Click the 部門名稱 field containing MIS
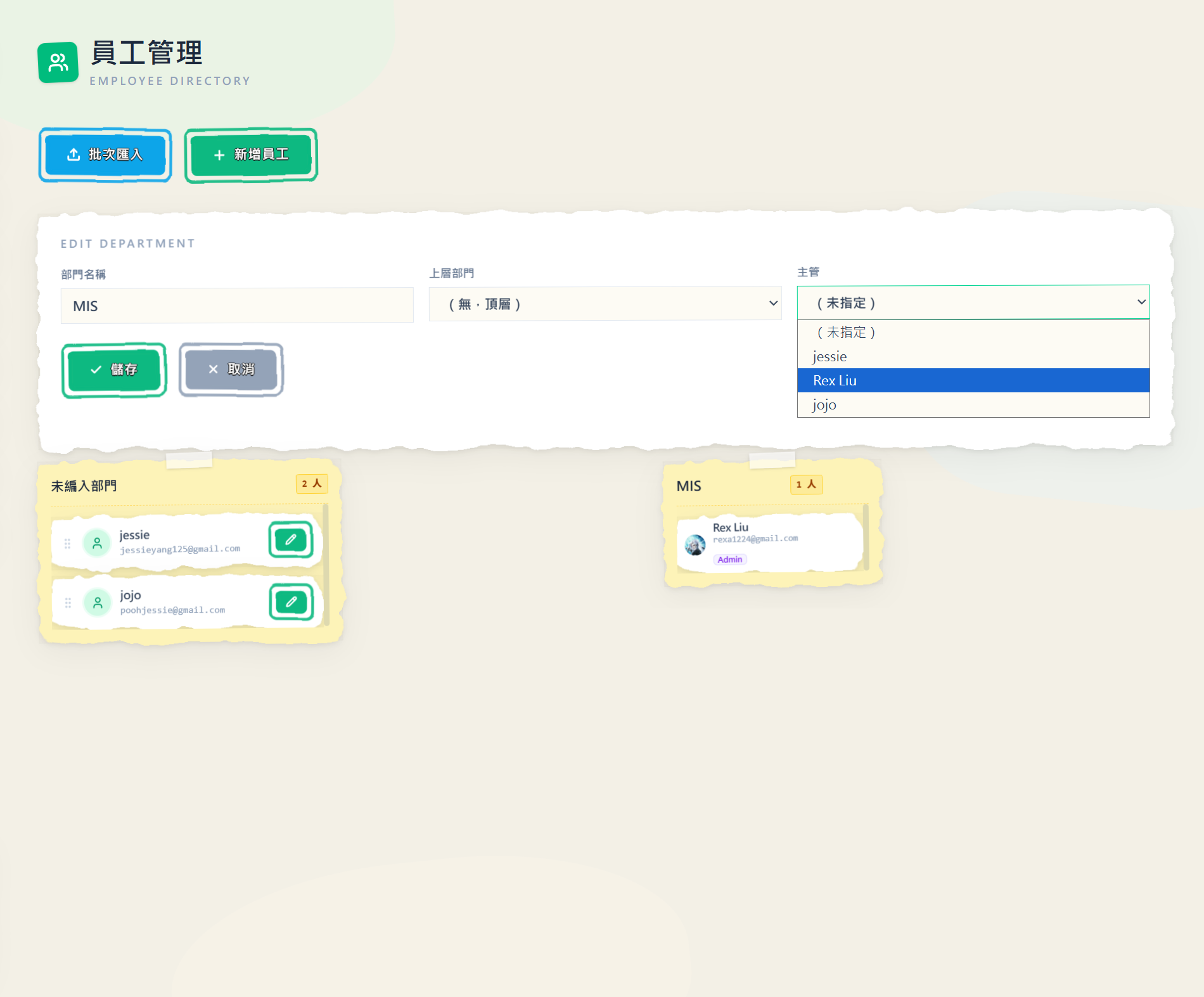 (237, 306)
